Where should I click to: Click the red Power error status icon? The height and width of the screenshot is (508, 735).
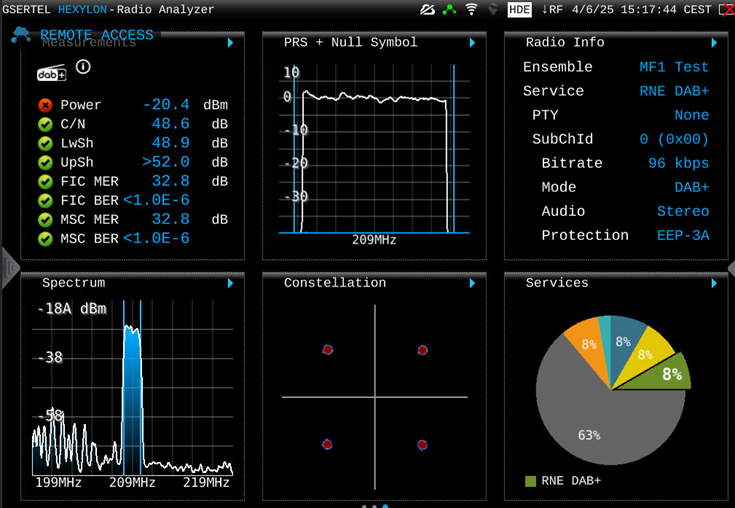click(45, 105)
